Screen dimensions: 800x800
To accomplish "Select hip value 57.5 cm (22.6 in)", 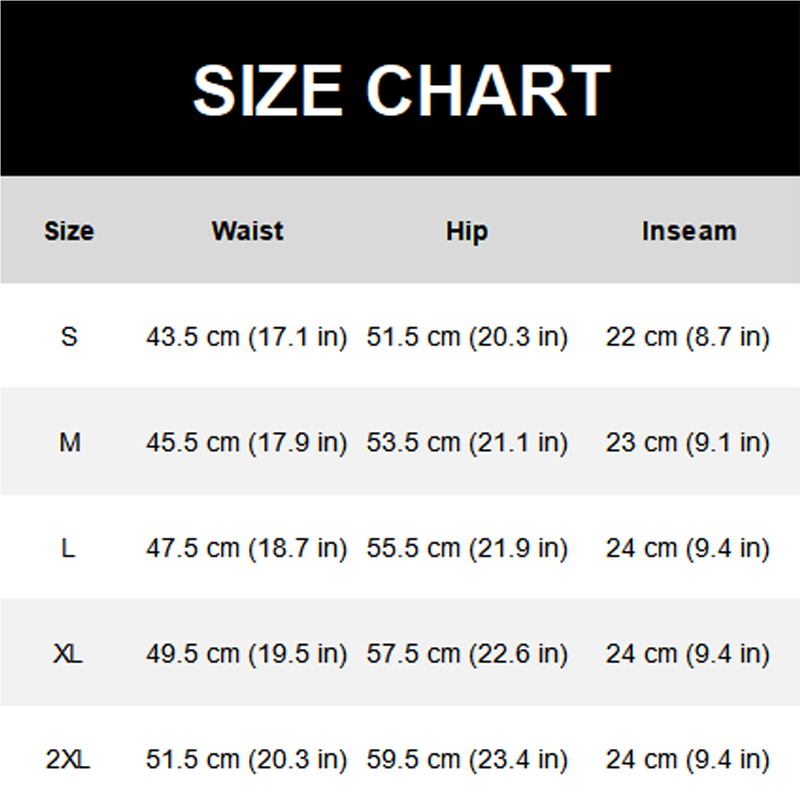I will pos(467,655).
